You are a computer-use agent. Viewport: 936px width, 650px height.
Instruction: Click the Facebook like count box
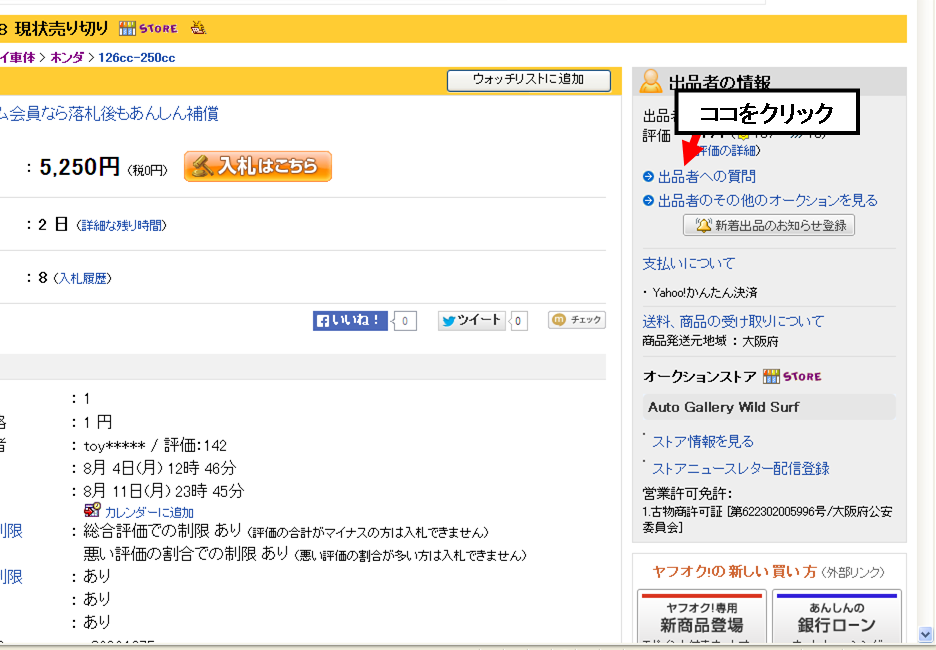pyautogui.click(x=405, y=321)
